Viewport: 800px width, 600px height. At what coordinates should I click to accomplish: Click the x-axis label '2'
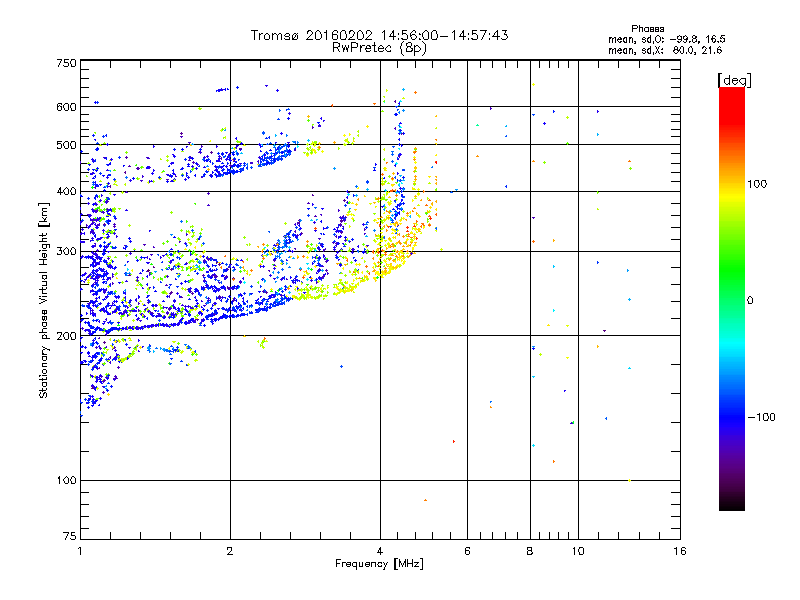click(230, 551)
